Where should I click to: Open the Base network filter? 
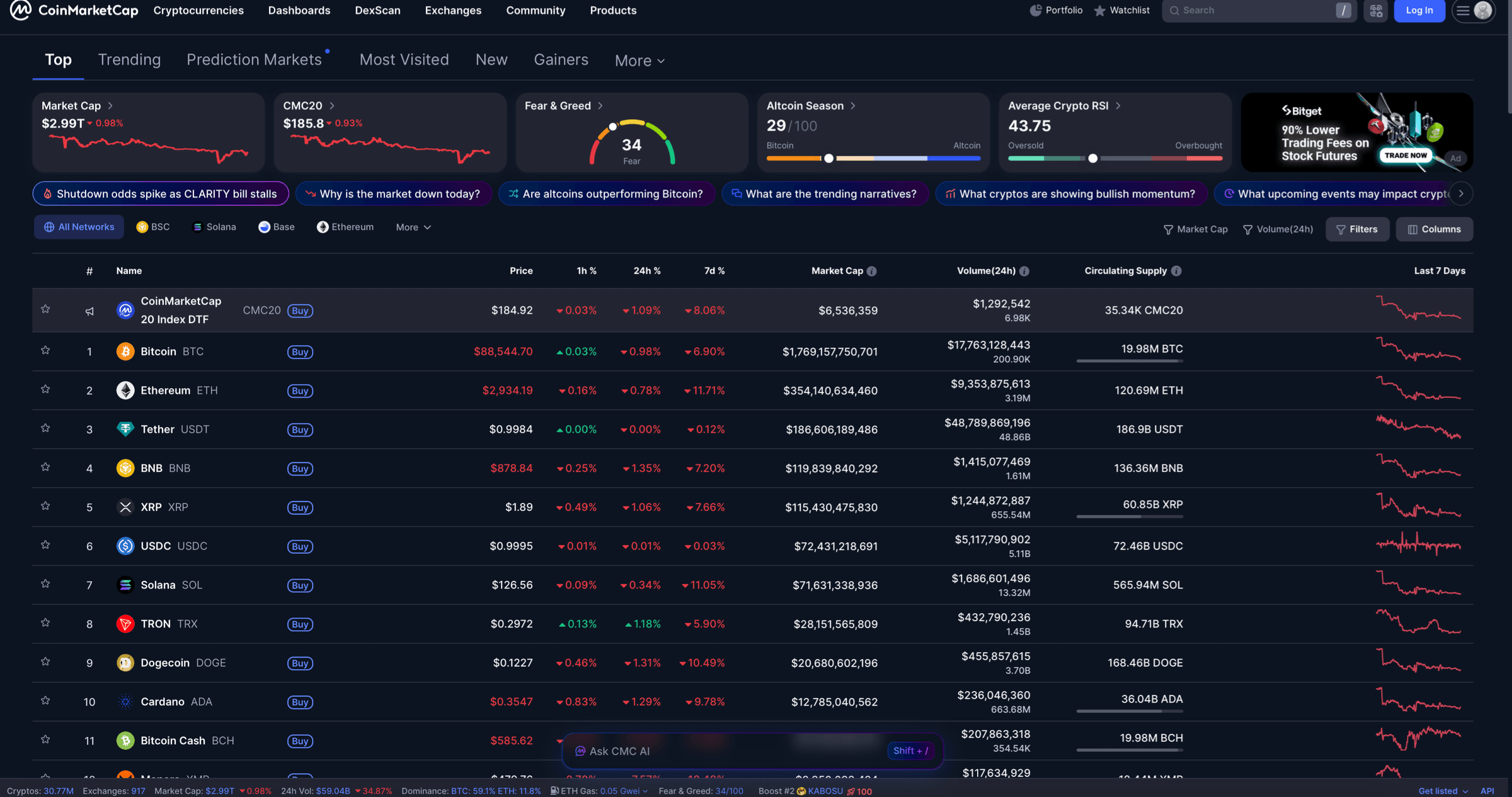coord(265,227)
